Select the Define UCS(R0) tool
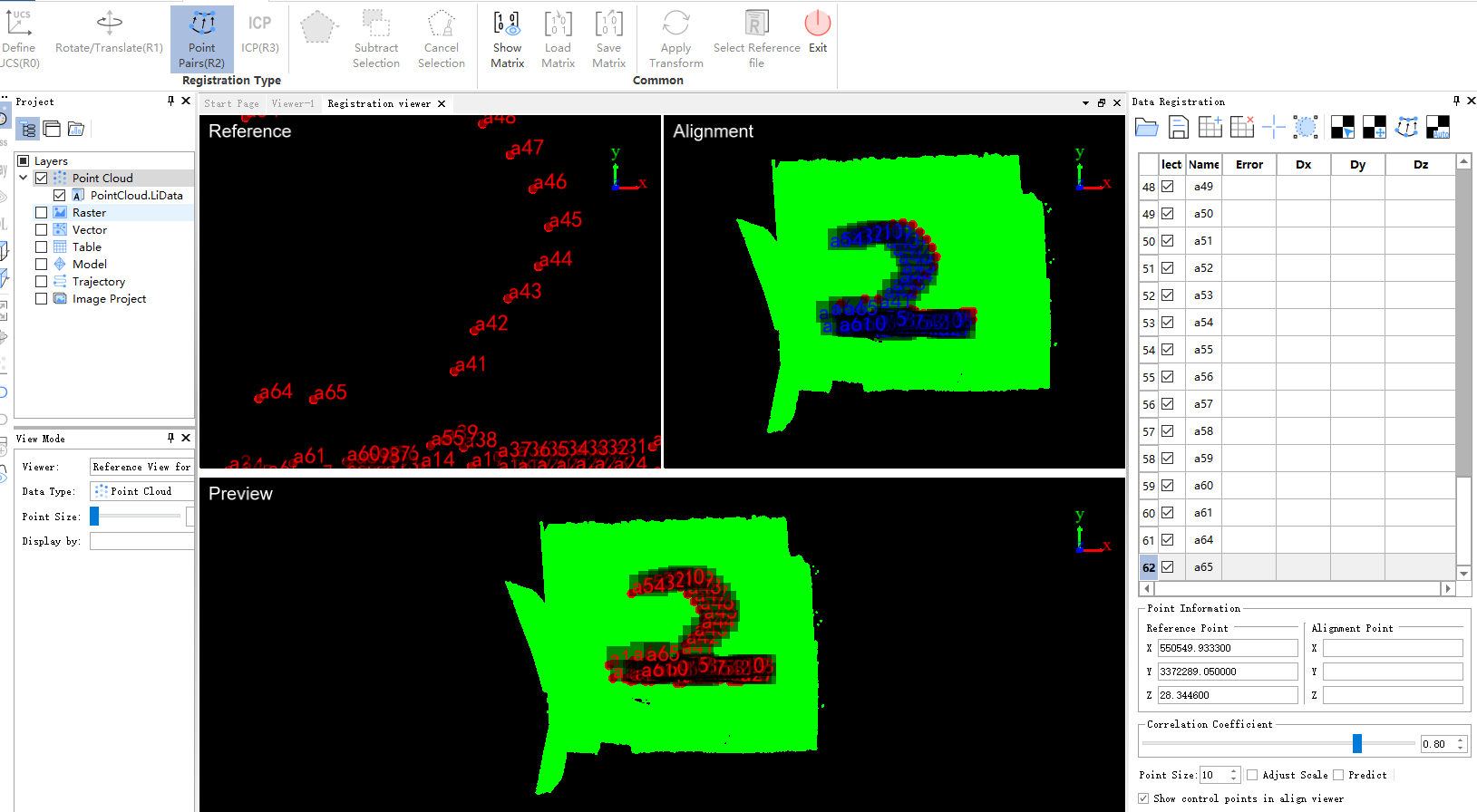This screenshot has width=1477, height=812. click(19, 39)
